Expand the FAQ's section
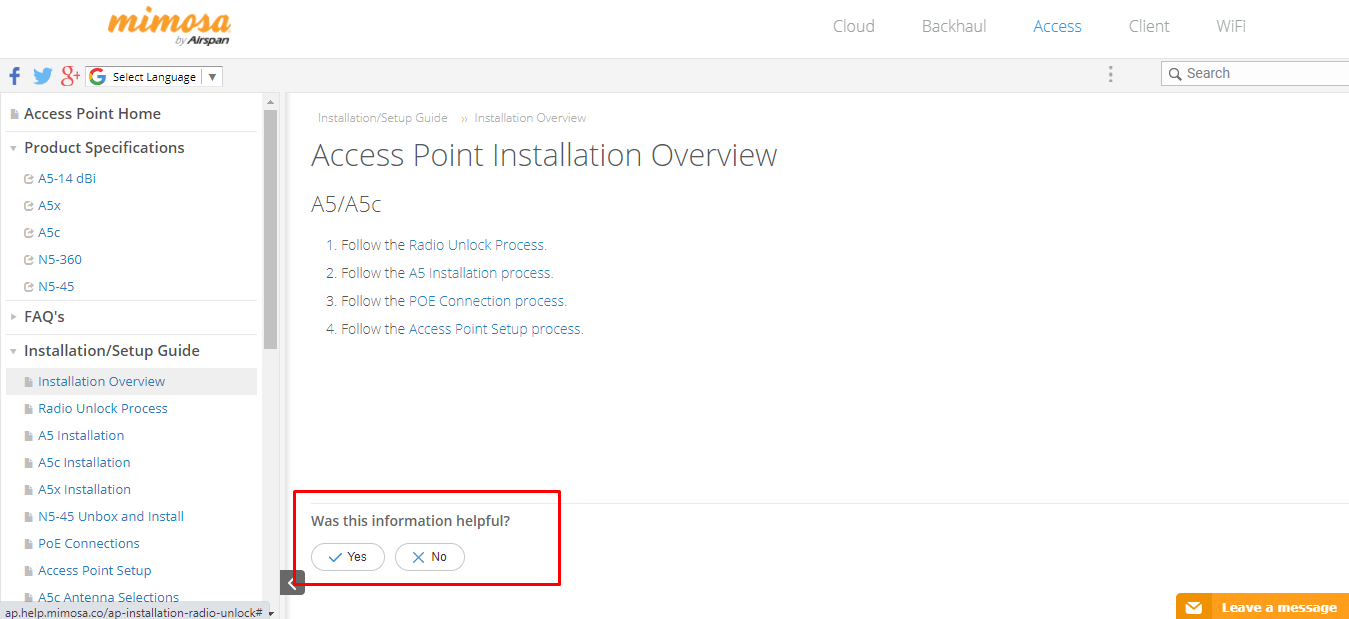The height and width of the screenshot is (619, 1349). (x=13, y=317)
